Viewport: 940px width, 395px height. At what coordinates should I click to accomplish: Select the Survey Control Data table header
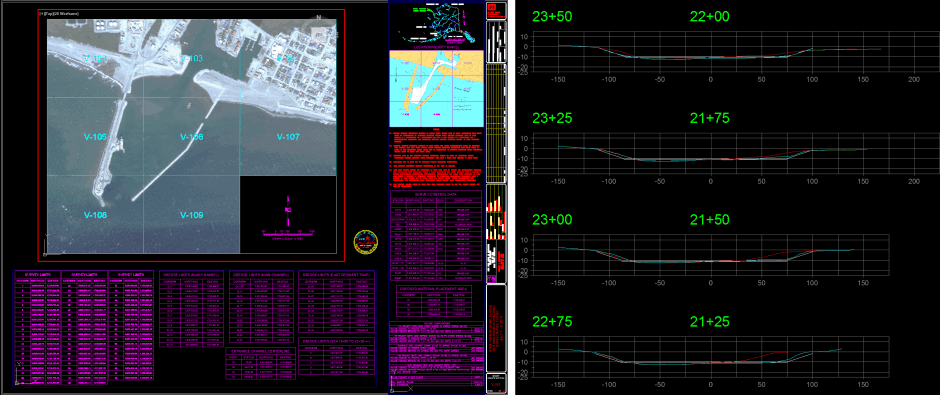pos(436,194)
